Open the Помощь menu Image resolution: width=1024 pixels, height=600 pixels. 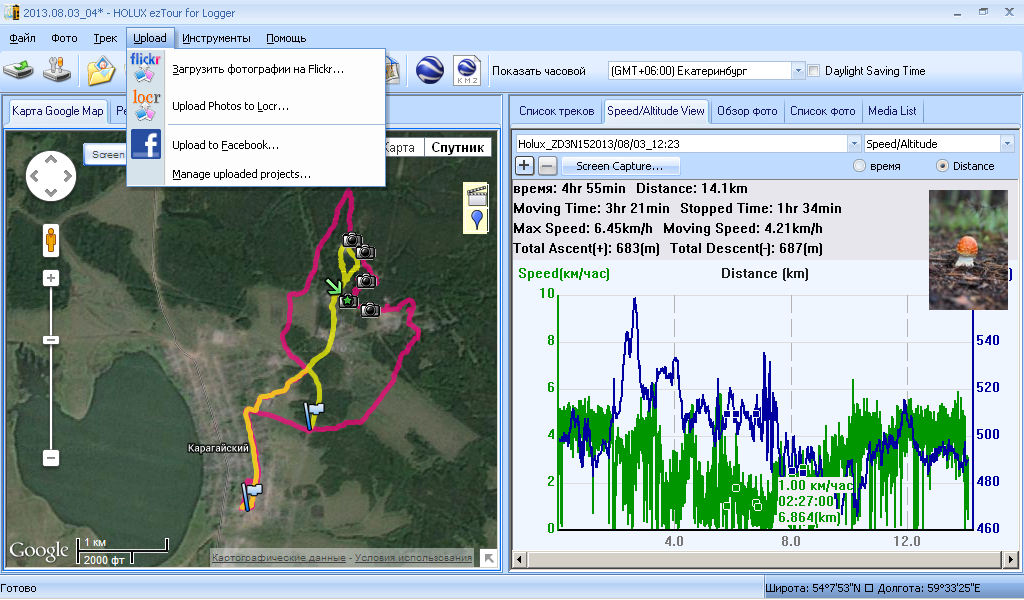286,38
